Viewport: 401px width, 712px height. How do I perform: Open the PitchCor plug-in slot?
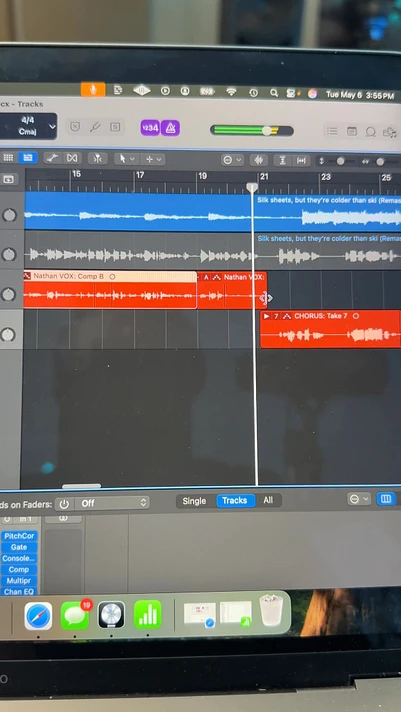19,536
